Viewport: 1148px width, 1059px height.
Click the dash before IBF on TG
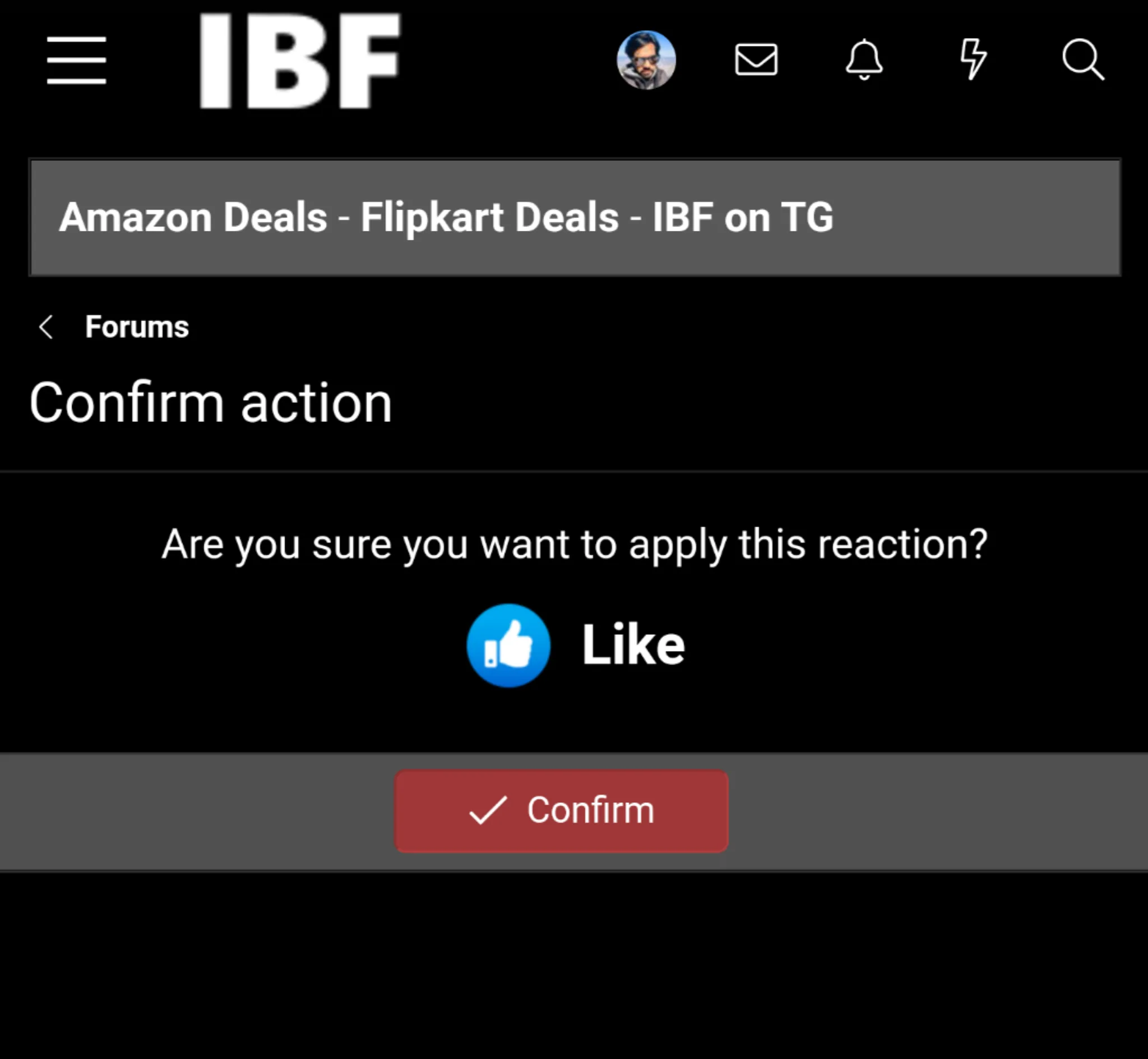click(636, 219)
